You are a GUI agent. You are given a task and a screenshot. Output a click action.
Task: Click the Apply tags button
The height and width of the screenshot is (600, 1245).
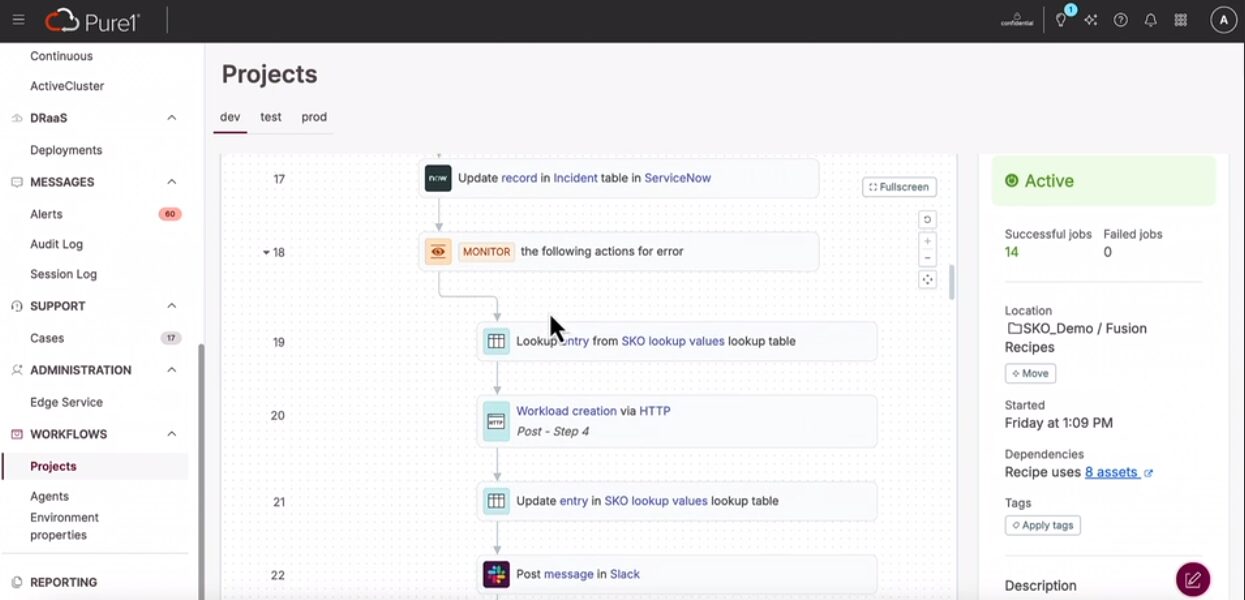coord(1042,525)
